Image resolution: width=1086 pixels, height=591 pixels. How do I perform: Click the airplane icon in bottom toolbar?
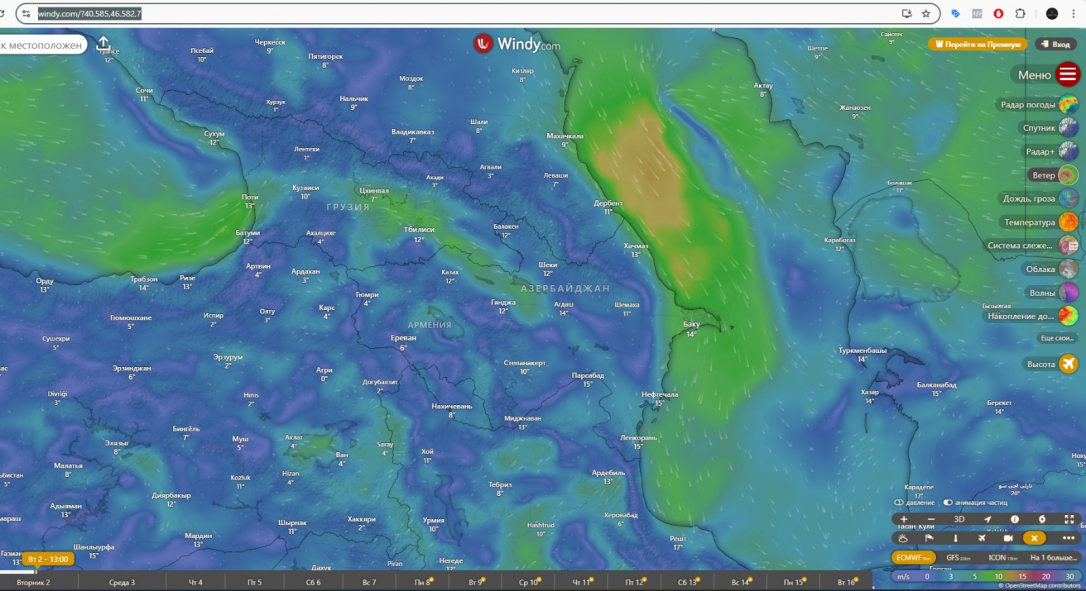click(981, 538)
